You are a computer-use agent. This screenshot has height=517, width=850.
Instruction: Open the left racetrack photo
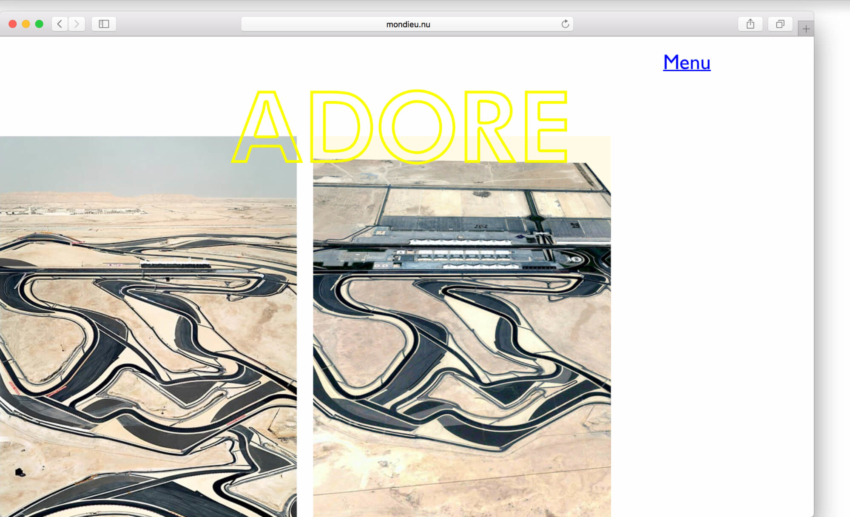pyautogui.click(x=148, y=326)
